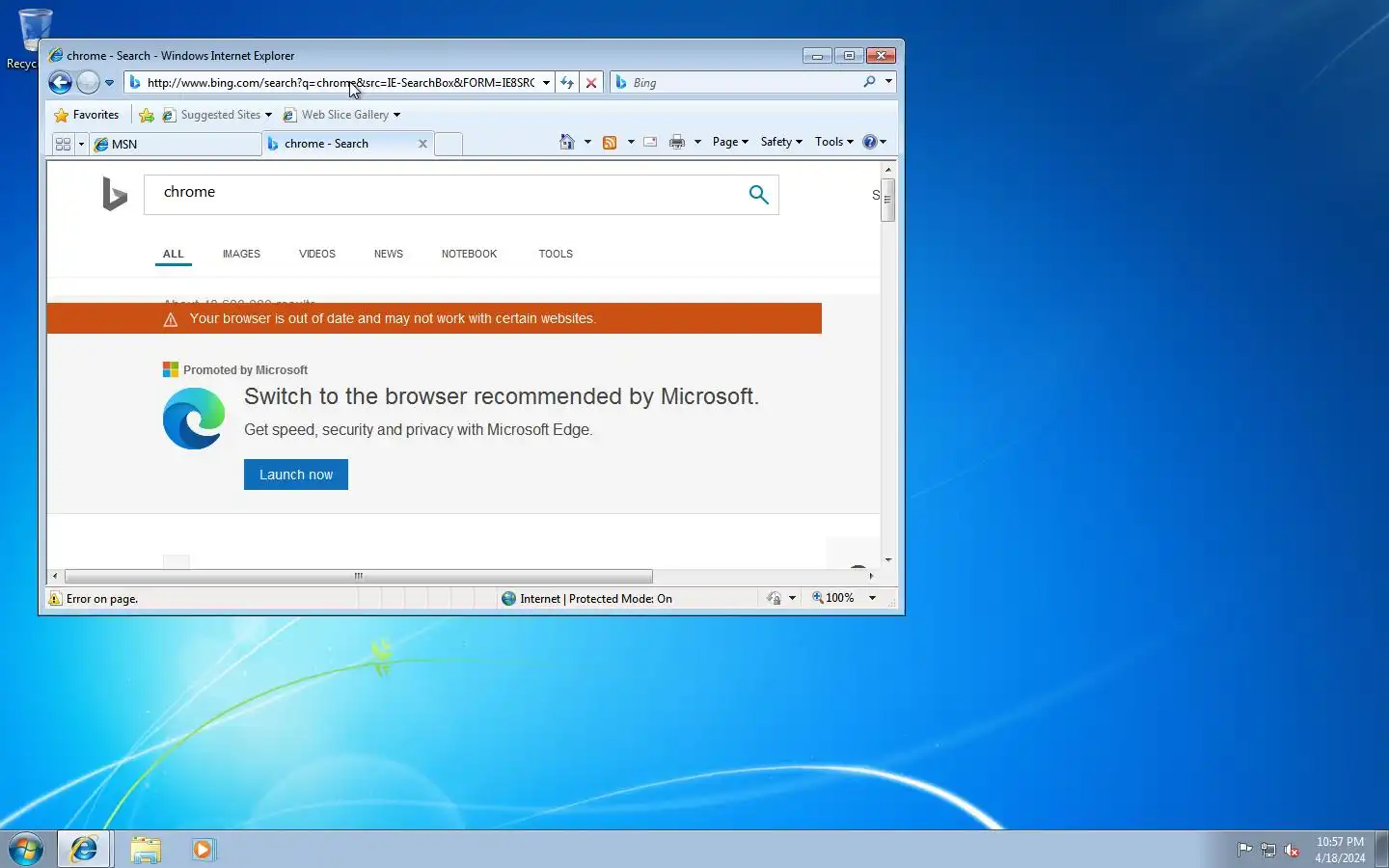Viewport: 1389px width, 868px height.
Task: Click the magnifier search icon on Bing page
Action: 759,194
